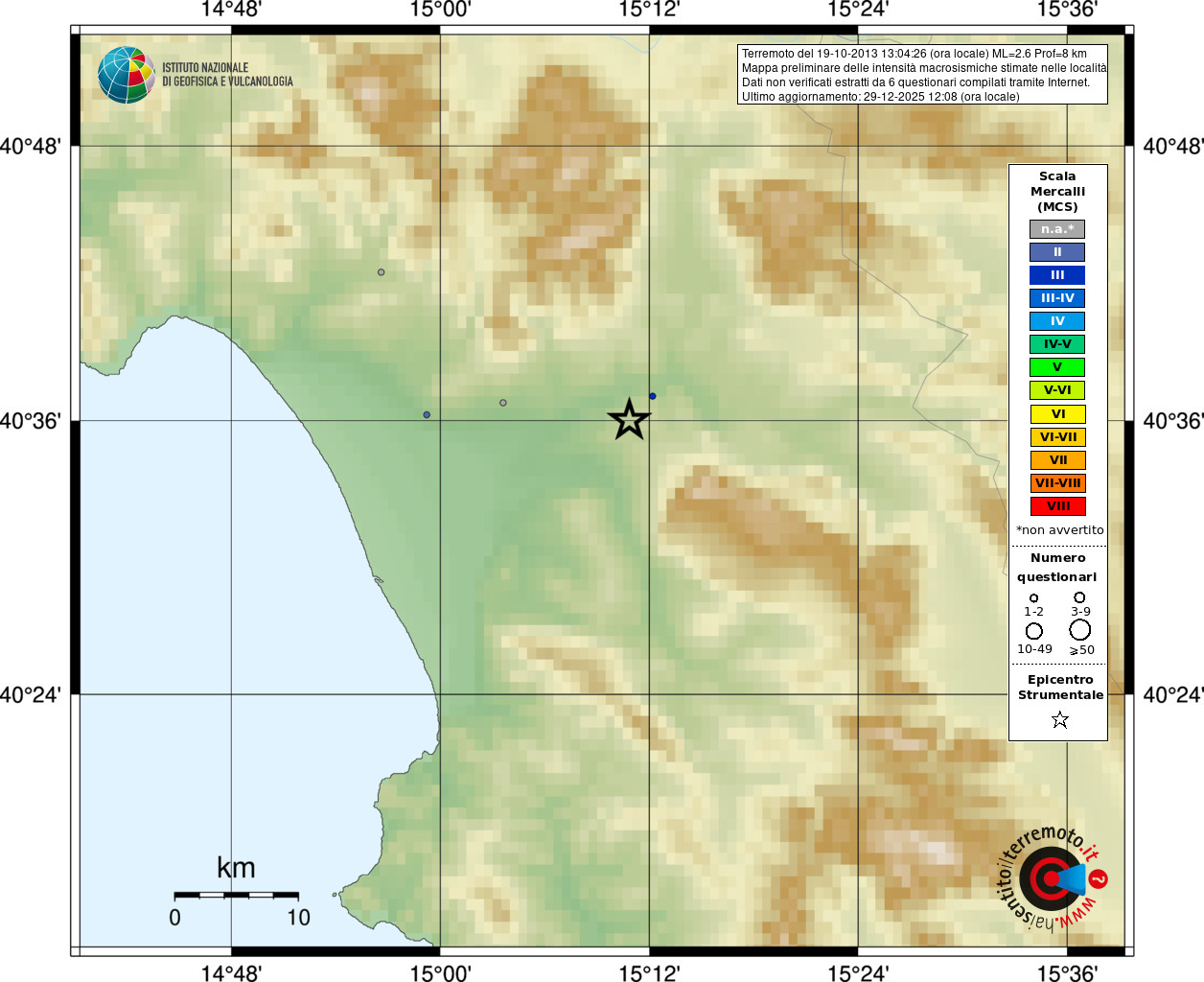Select the red VIII intensity swatch
The height and width of the screenshot is (982, 1204).
[1058, 506]
